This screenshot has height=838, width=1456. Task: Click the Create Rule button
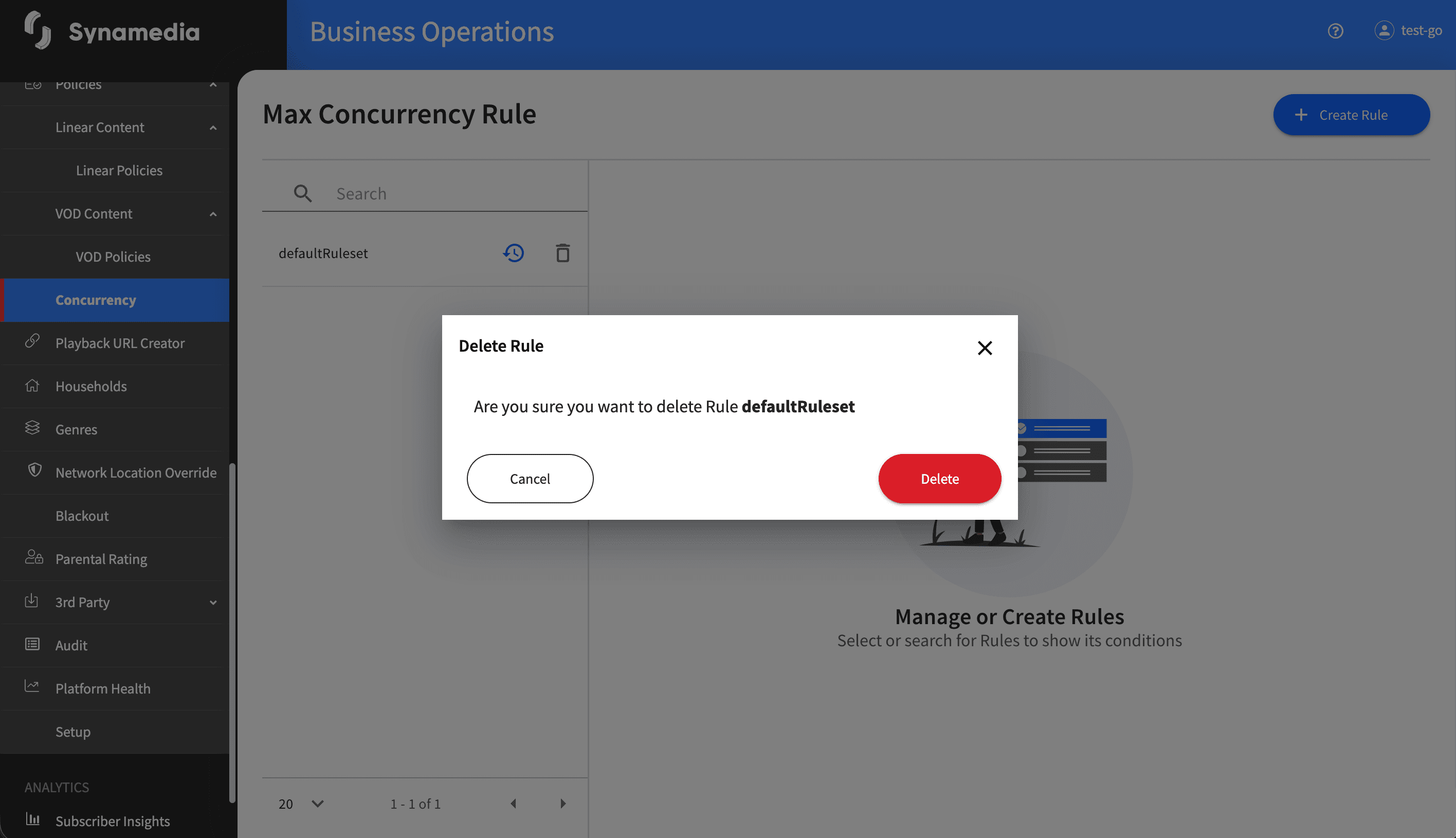pos(1351,115)
